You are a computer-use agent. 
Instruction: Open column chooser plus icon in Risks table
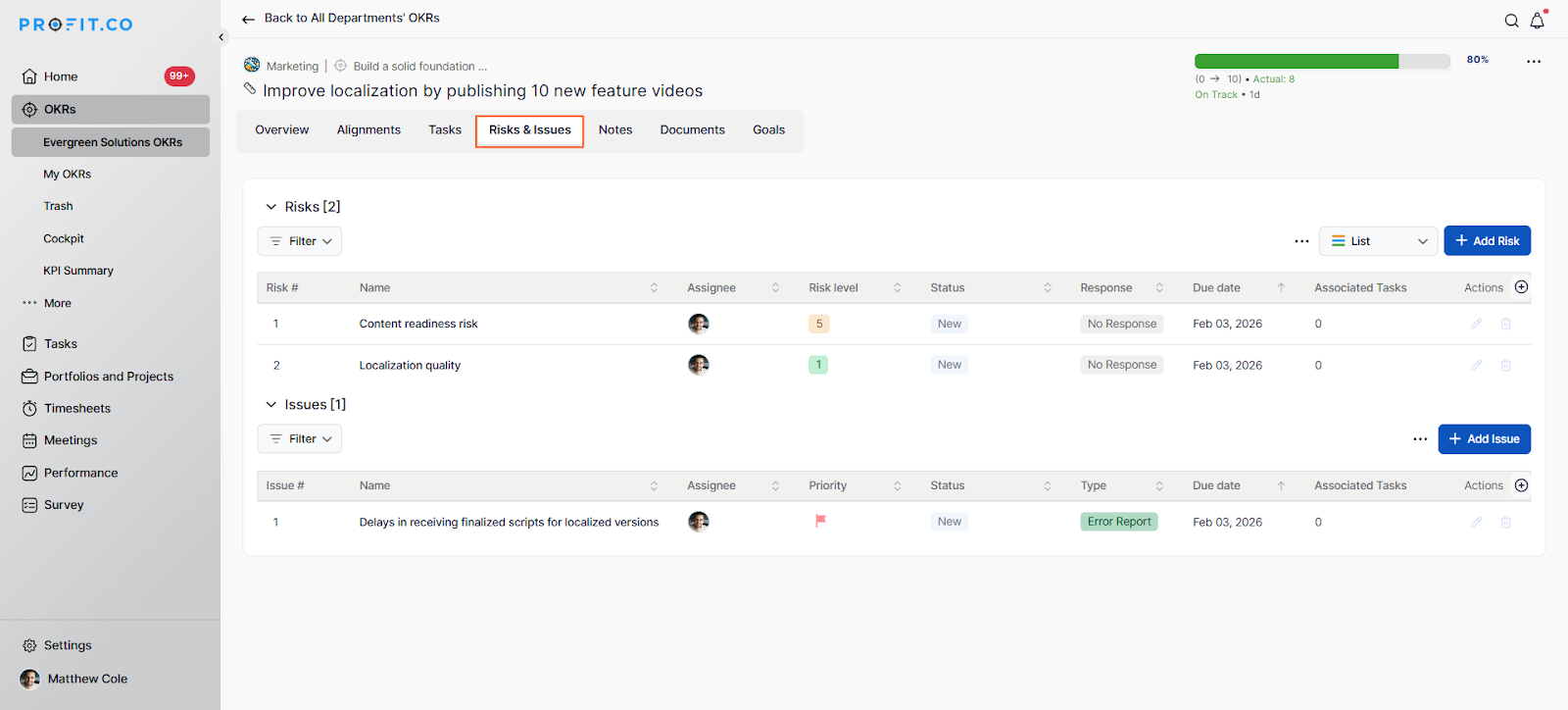(x=1521, y=287)
